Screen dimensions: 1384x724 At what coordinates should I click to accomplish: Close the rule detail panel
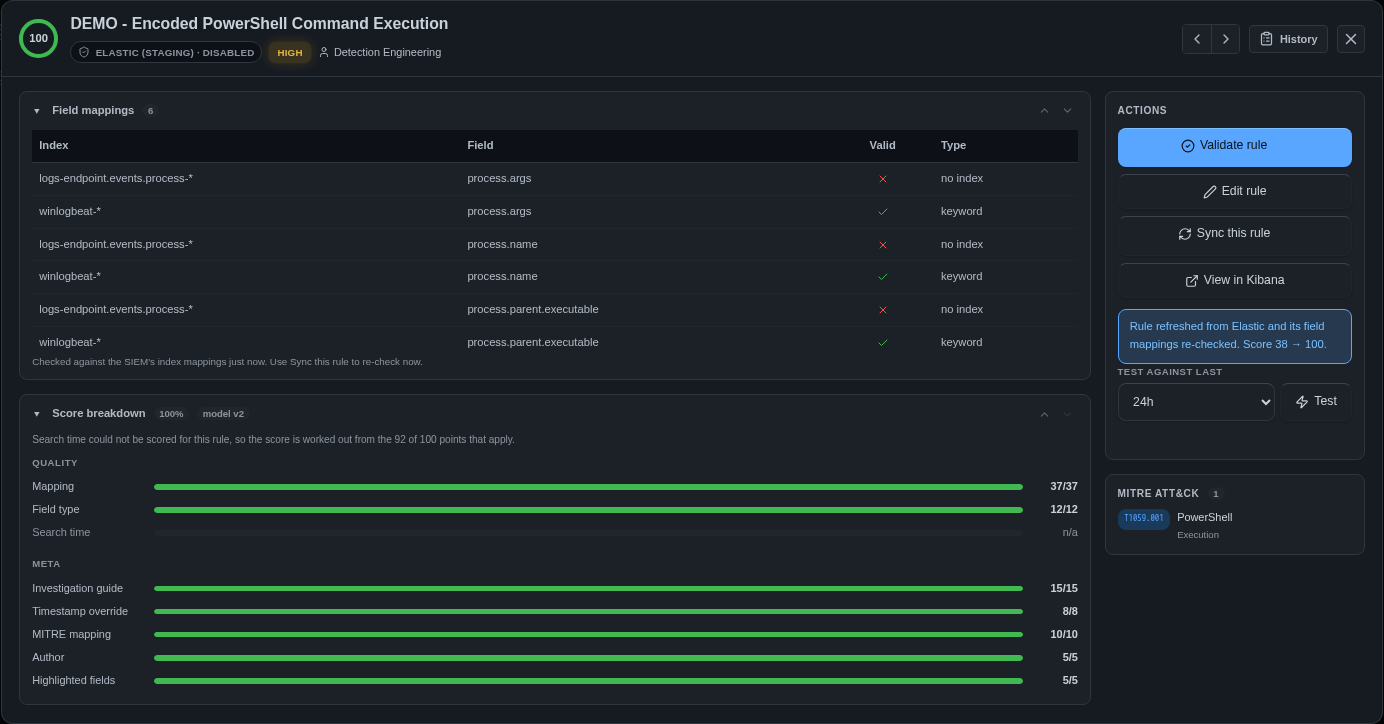(x=1351, y=39)
